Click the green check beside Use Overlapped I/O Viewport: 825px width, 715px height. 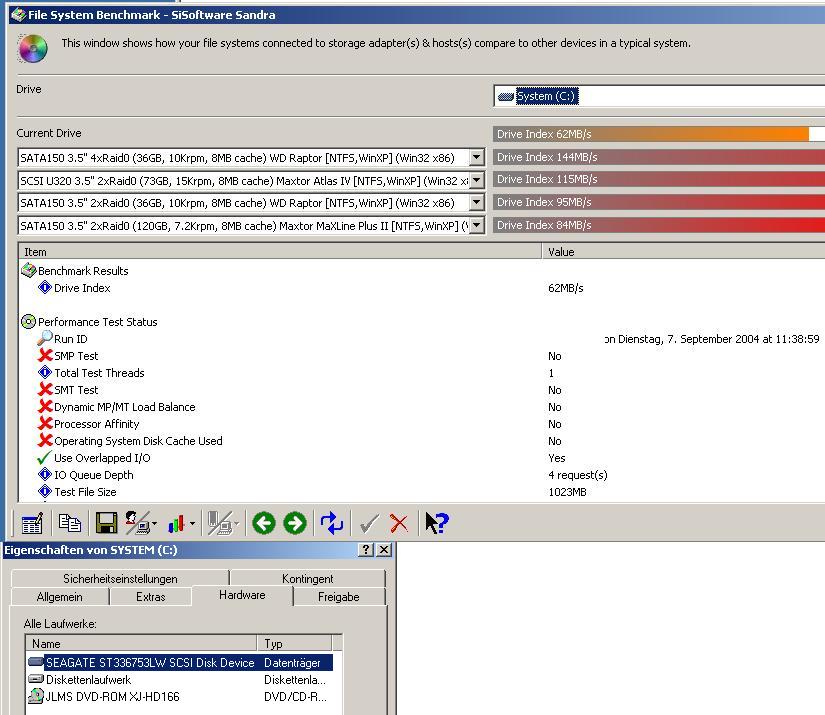pos(45,457)
